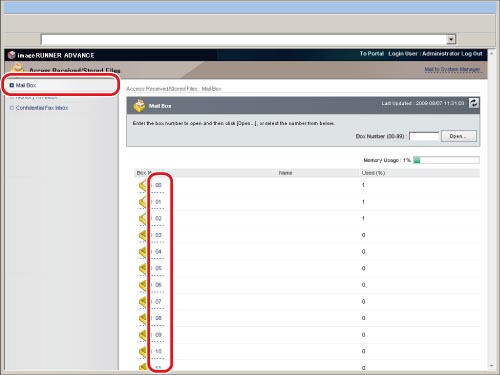500x375 pixels.
Task: Click the Box Number input field
Action: click(x=424, y=136)
